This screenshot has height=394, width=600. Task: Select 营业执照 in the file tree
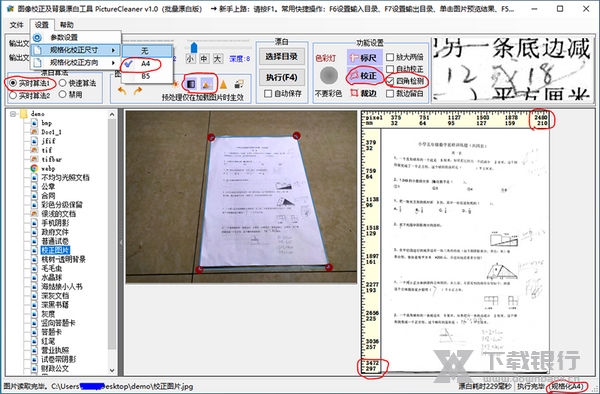point(55,350)
